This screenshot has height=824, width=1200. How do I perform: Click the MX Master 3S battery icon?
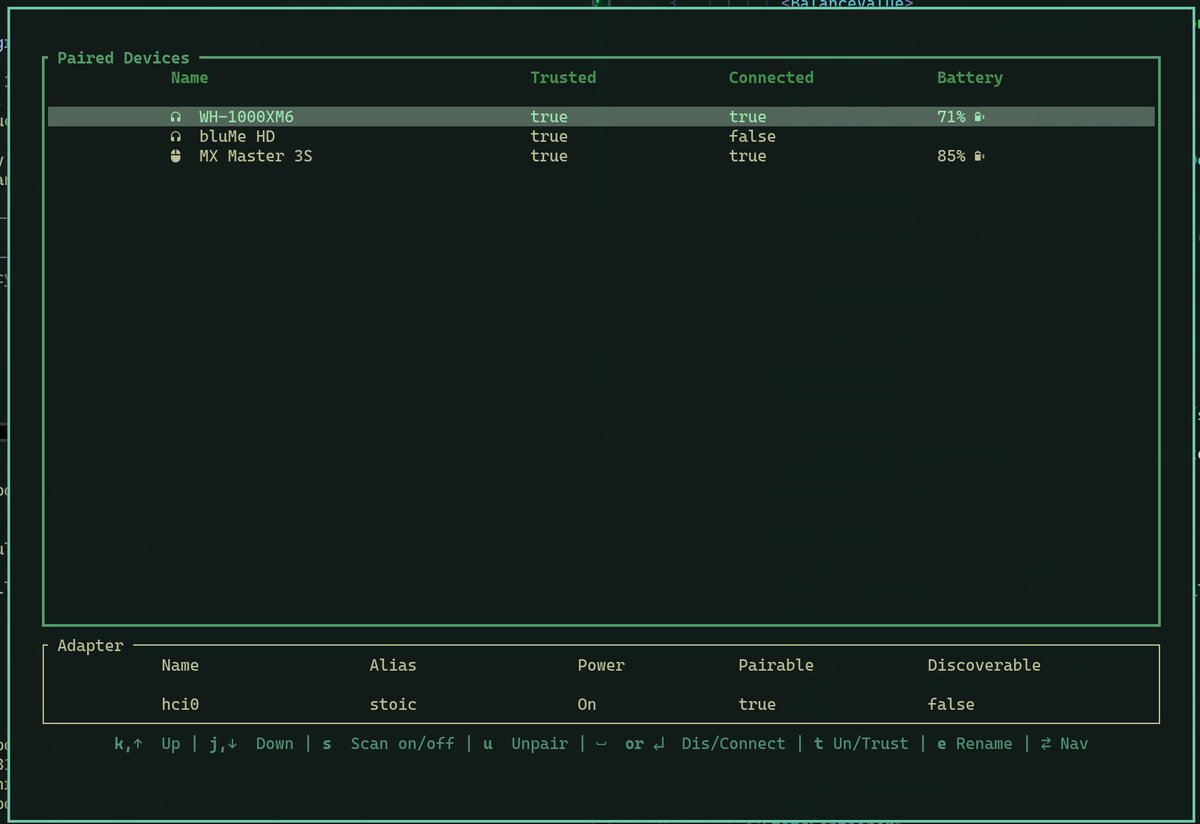979,156
